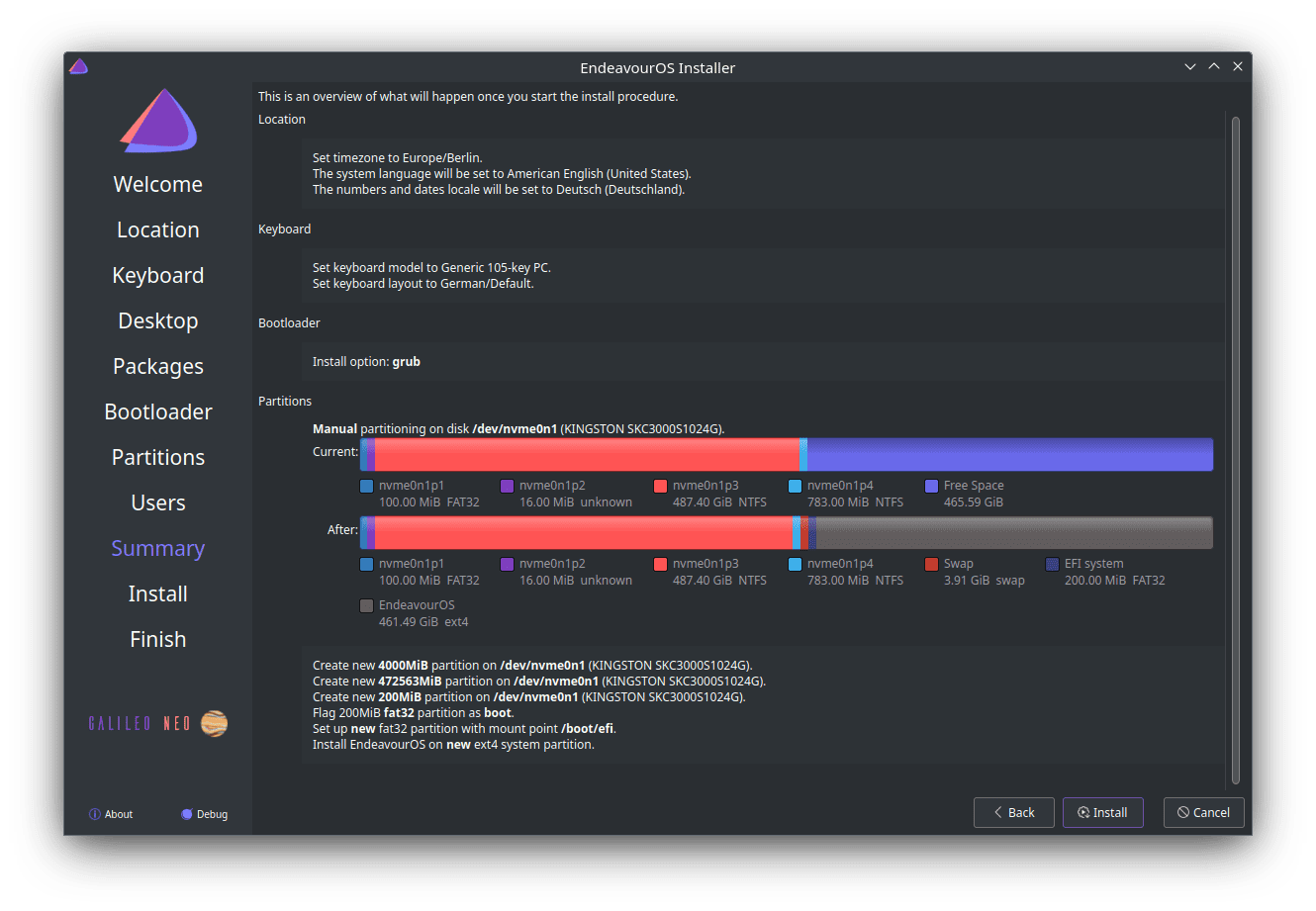Click 'Flag 200MiB fat32 partition as boot.' line
The width and height of the screenshot is (1316, 911).
tap(414, 713)
